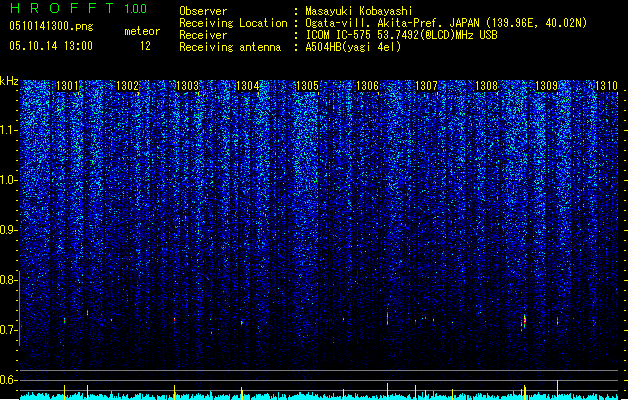Click the 0.6 frequency axis label
629x400 pixels.
pos(9,380)
